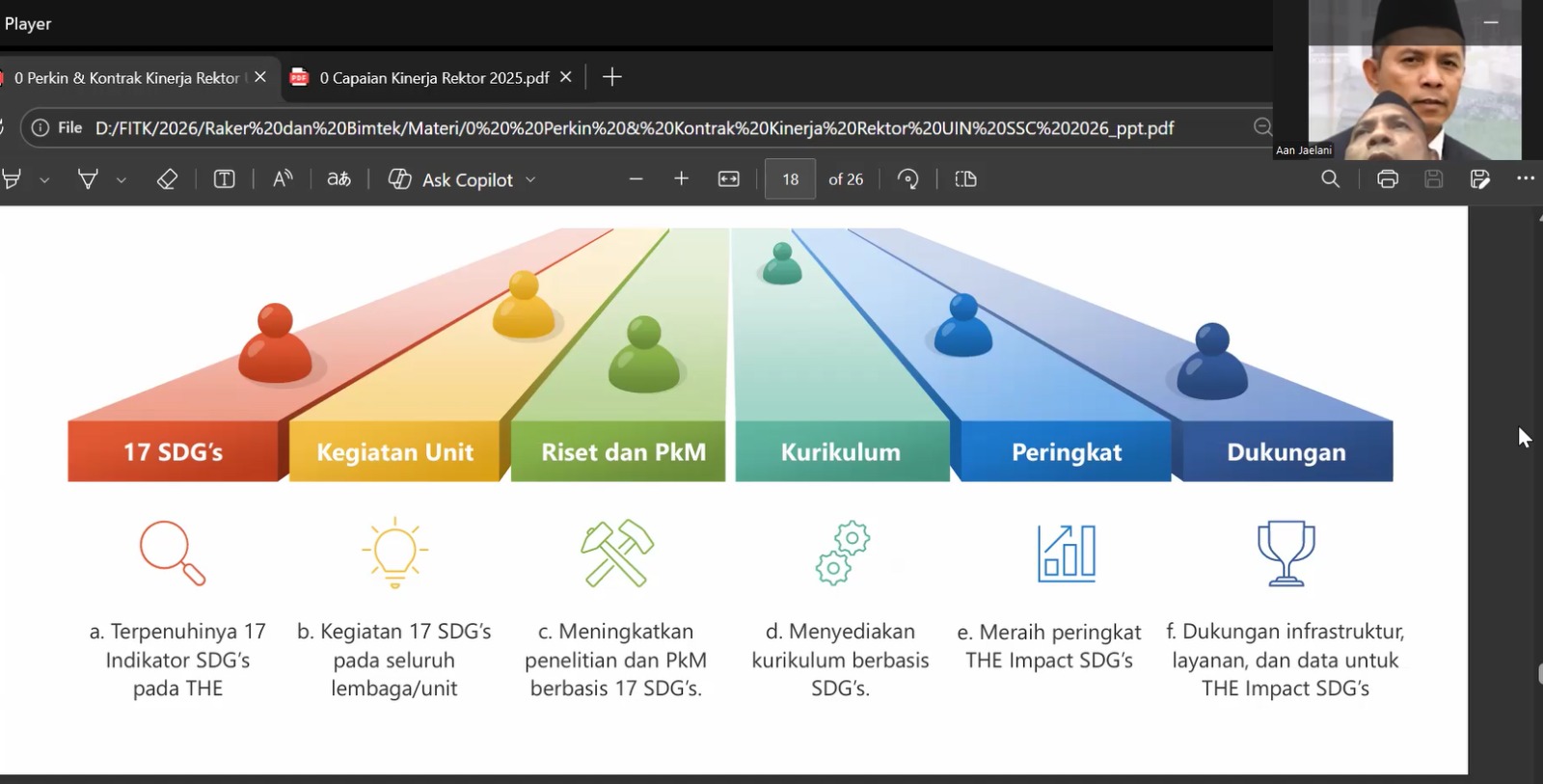Activate the Read aloud icon
The width and height of the screenshot is (1543, 784).
point(283,179)
